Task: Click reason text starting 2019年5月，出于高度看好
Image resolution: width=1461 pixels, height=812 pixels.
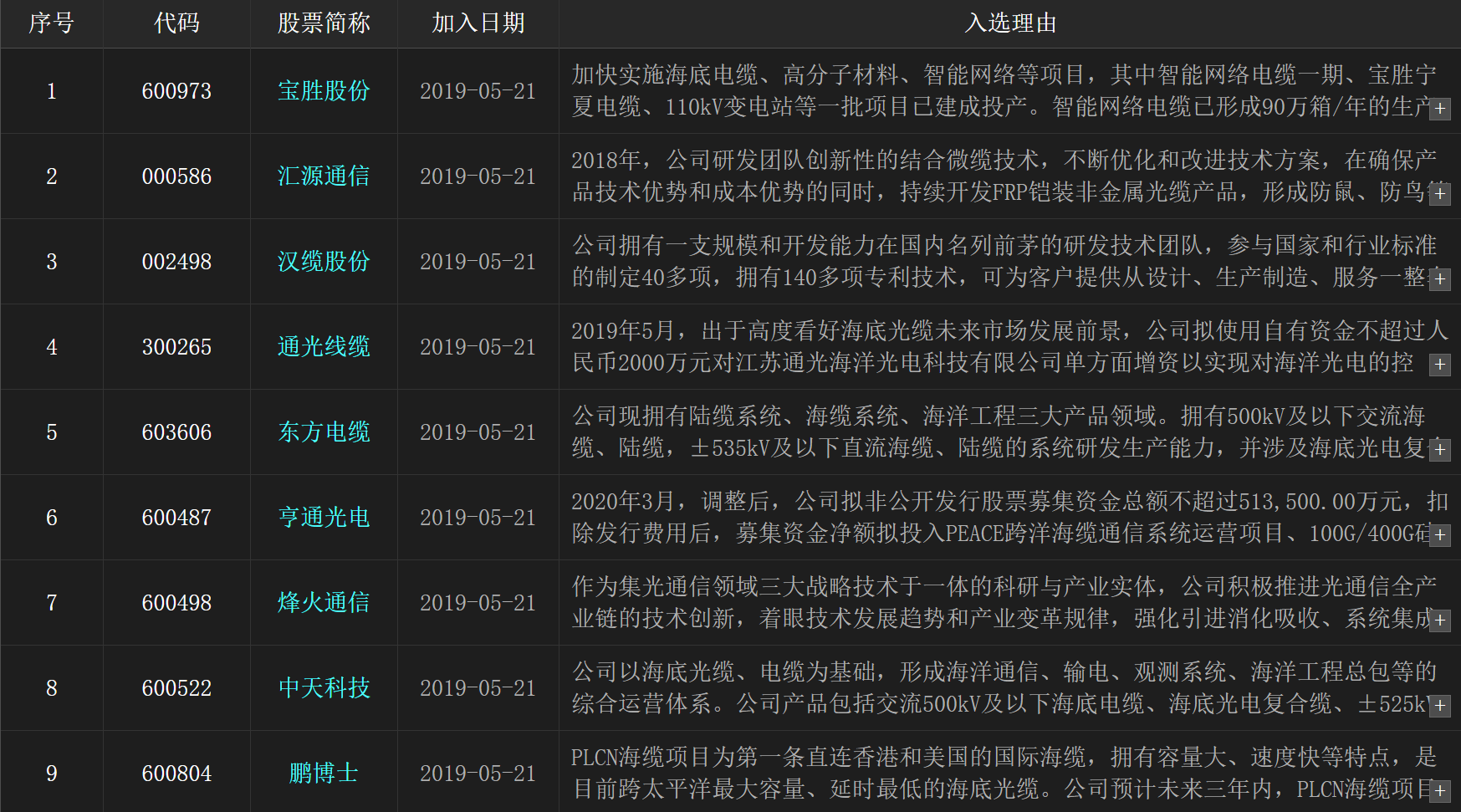Action: (1009, 347)
